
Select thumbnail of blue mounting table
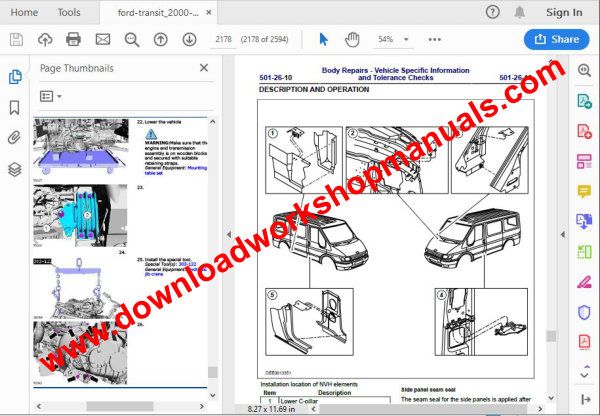(x=81, y=146)
